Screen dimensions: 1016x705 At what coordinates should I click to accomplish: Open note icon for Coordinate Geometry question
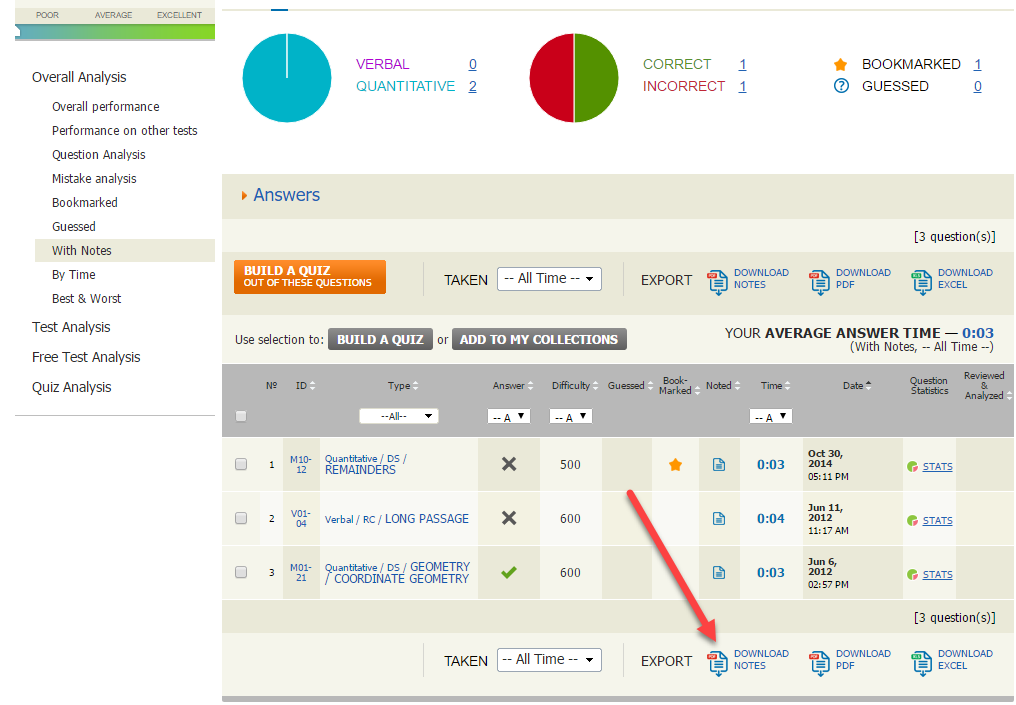718,573
